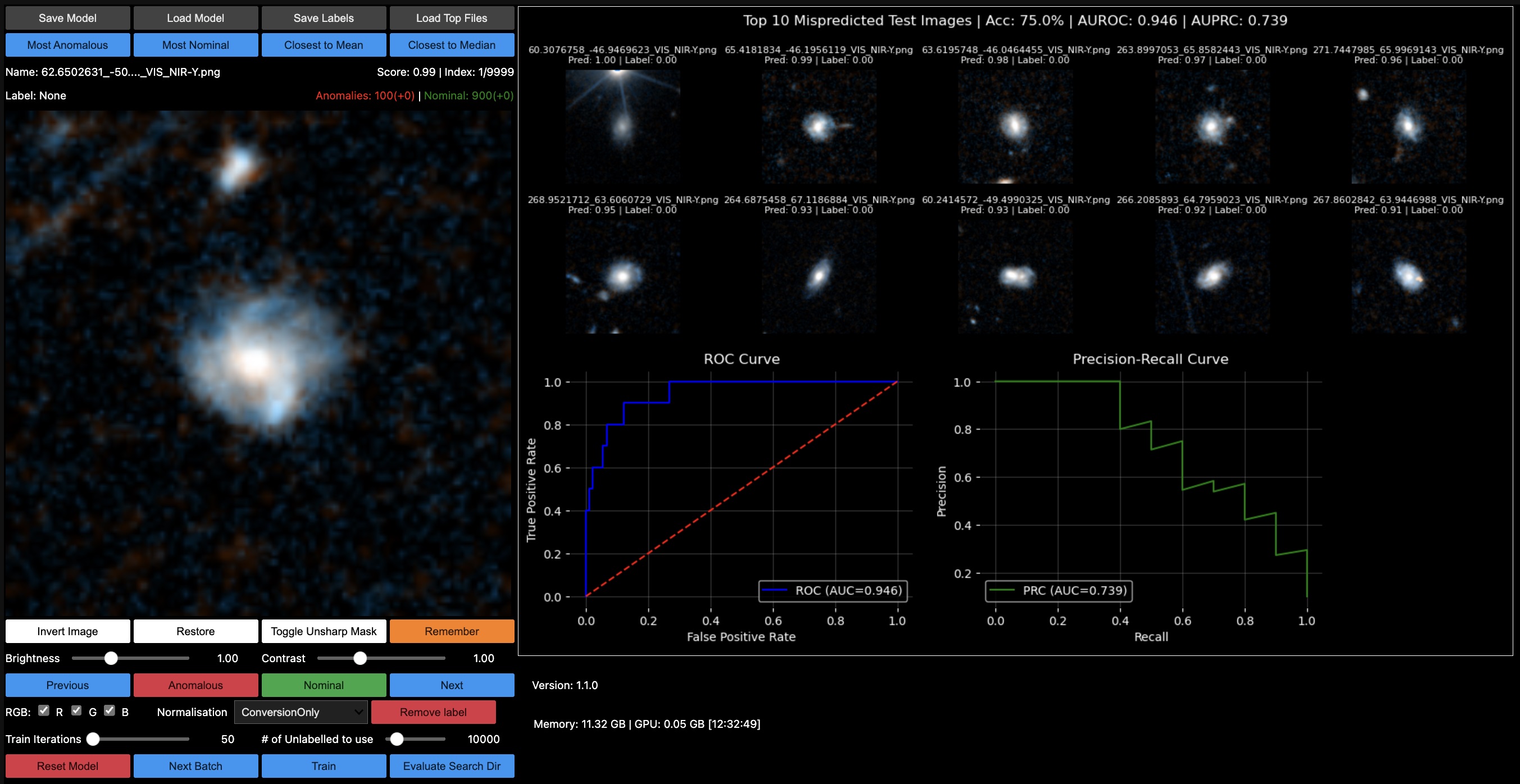This screenshot has height=784, width=1520.
Task: Disable the B channel checkbox
Action: coord(109,710)
